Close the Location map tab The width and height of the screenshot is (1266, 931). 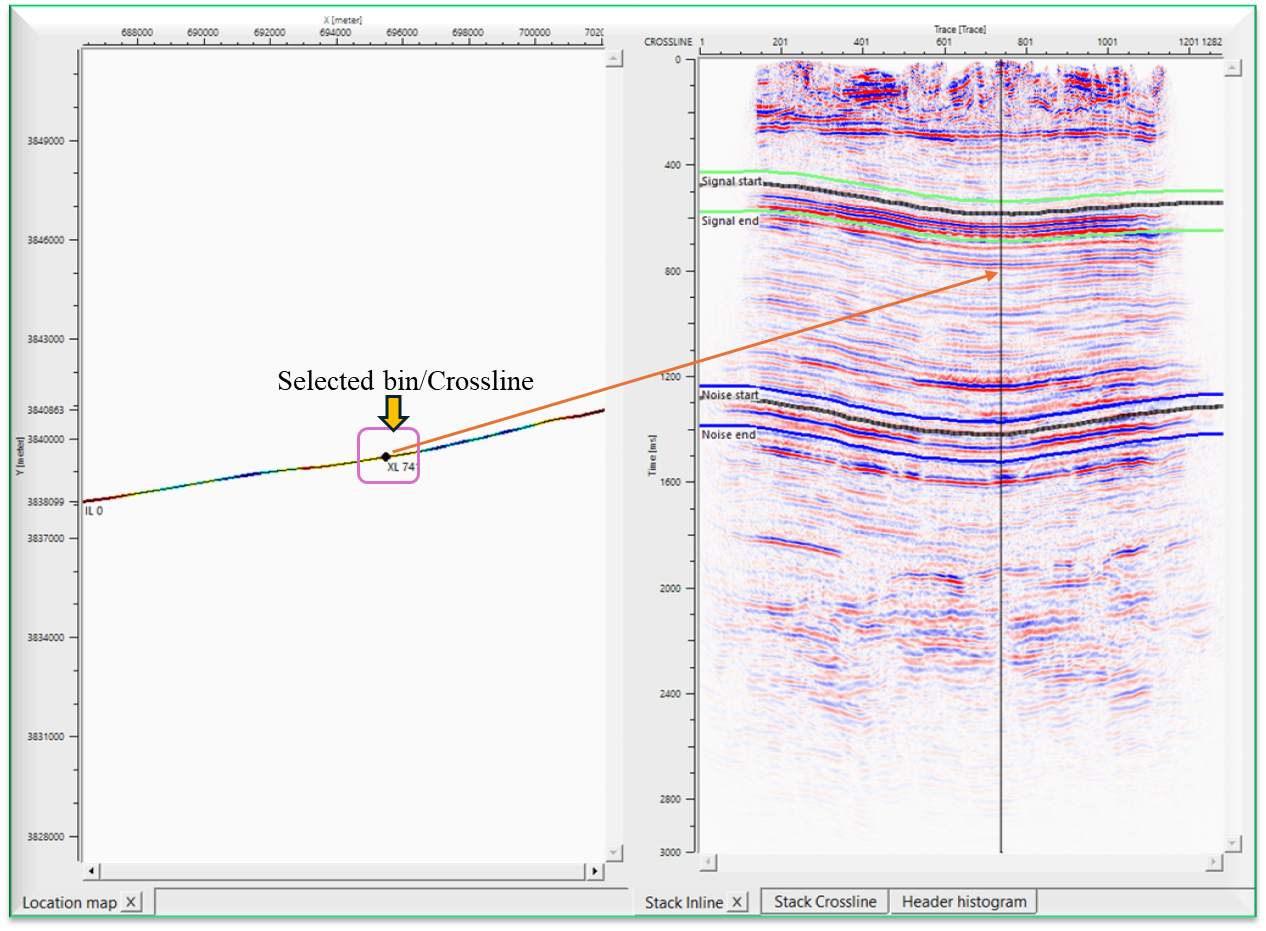point(131,902)
